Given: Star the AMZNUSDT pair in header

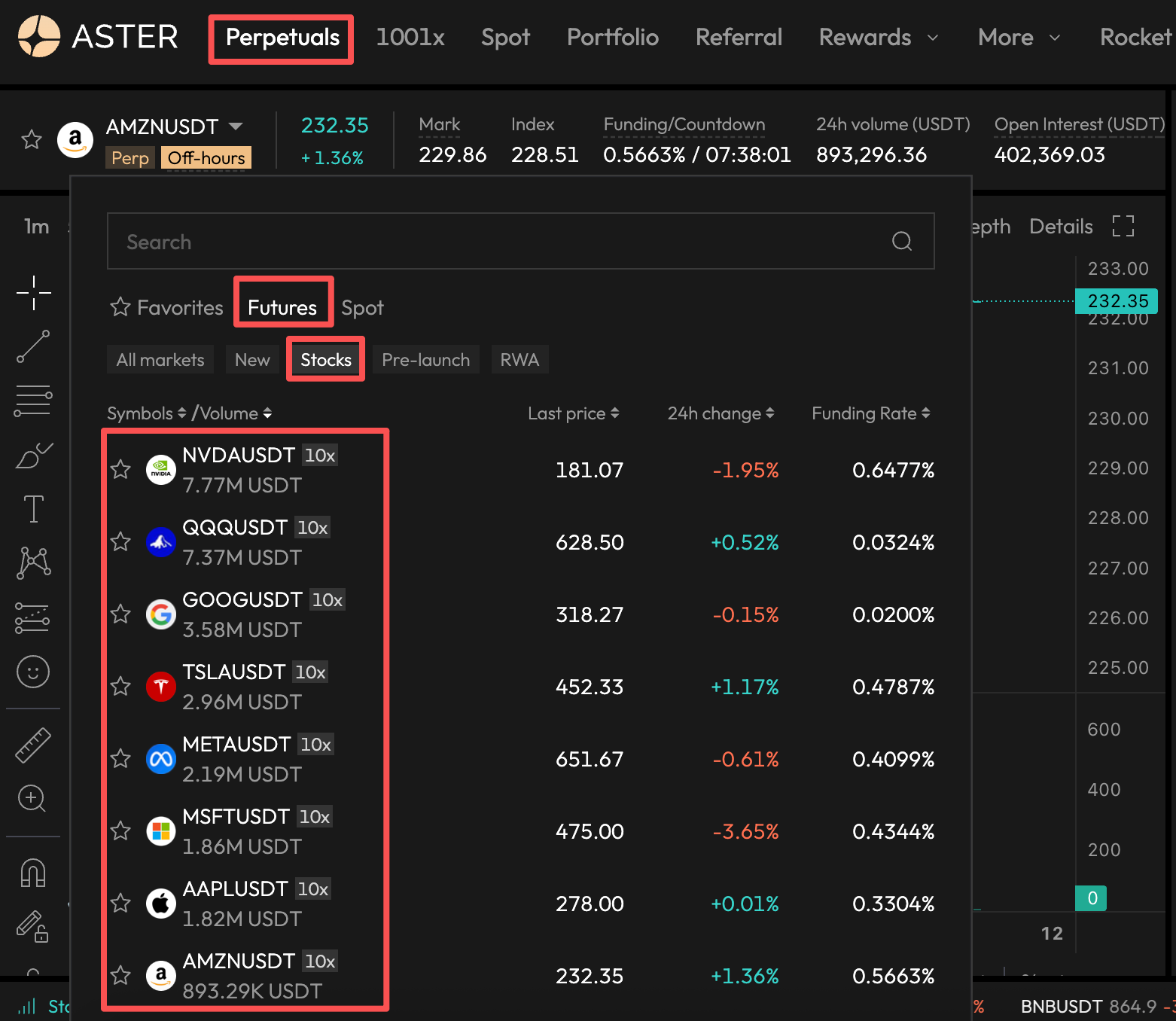Looking at the screenshot, I should 32,139.
